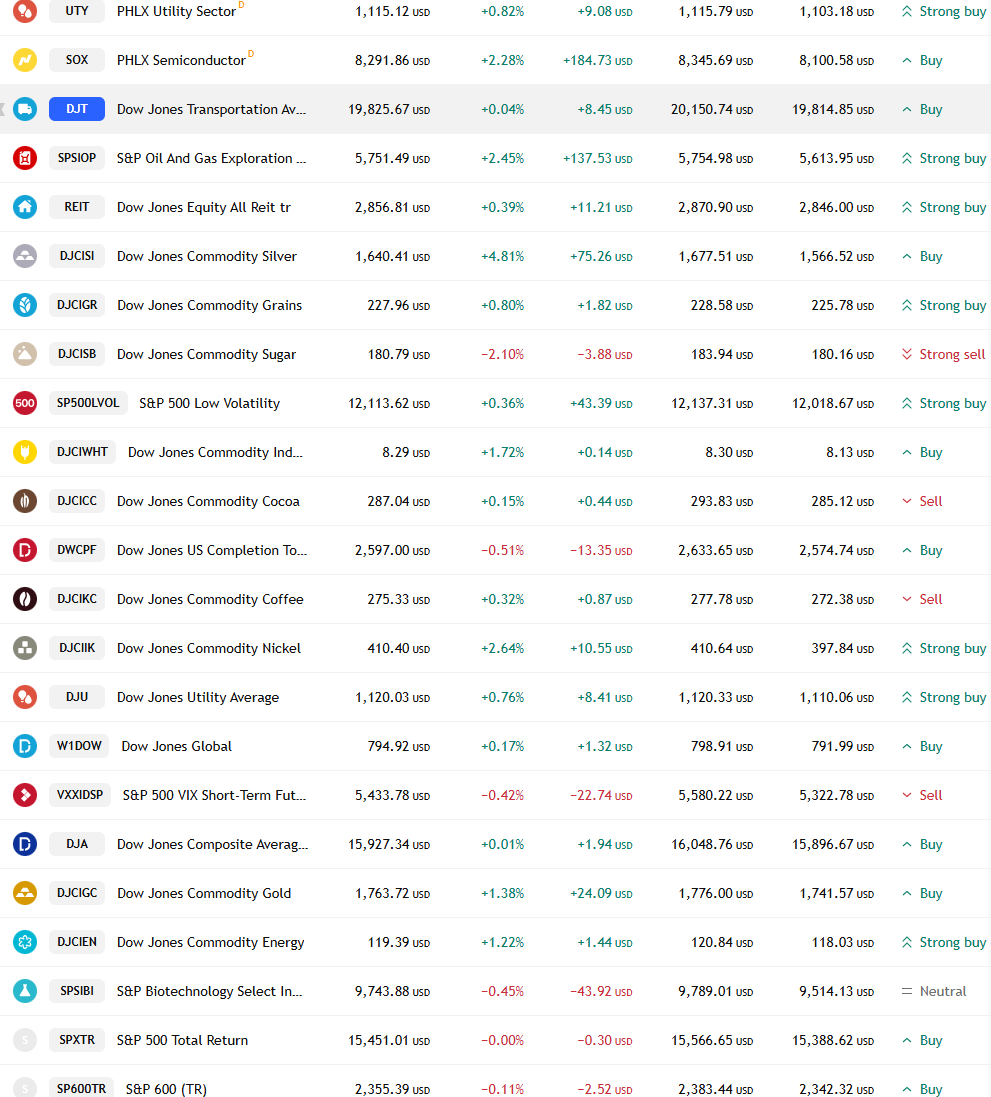Click the Commodity Gold bars icon
This screenshot has width=991, height=1097.
pyautogui.click(x=24, y=893)
